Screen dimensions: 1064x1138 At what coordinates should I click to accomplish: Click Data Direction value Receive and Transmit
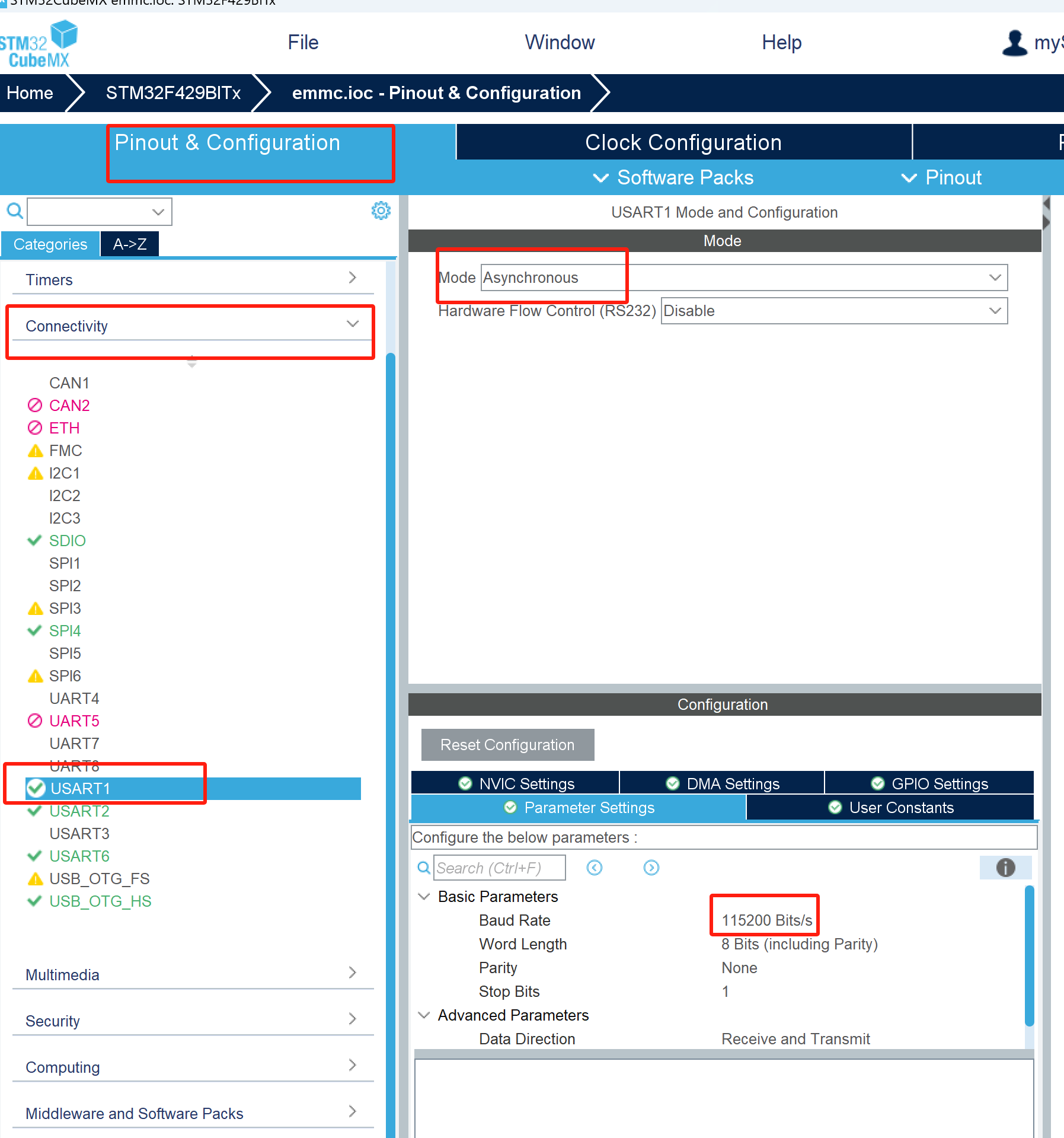pos(795,1038)
